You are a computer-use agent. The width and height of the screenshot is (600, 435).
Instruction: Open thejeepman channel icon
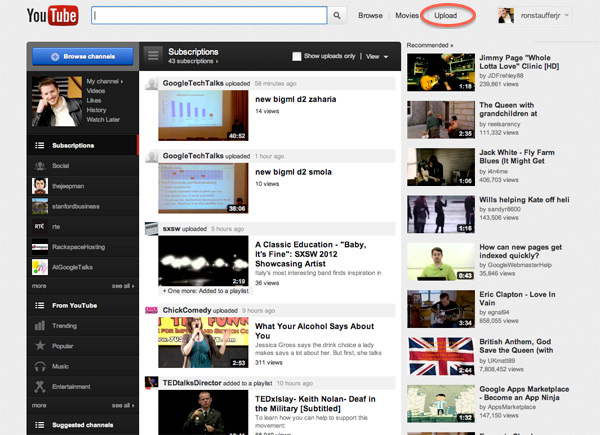click(40, 186)
